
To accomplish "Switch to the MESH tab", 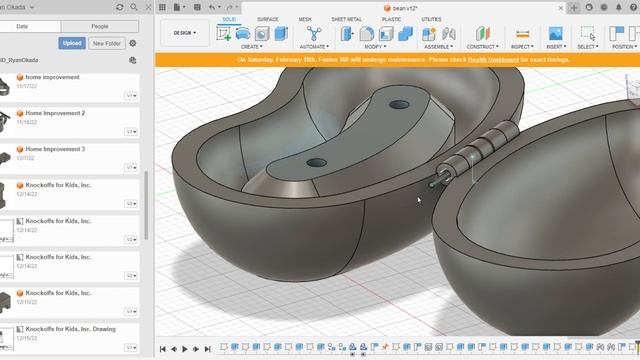I will coord(305,20).
